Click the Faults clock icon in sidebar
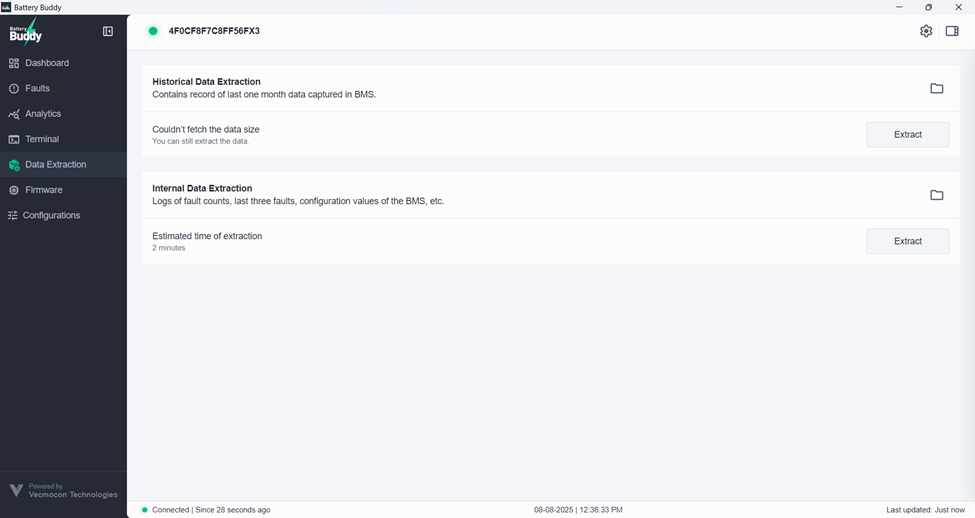This screenshot has width=975, height=518. pyautogui.click(x=14, y=89)
